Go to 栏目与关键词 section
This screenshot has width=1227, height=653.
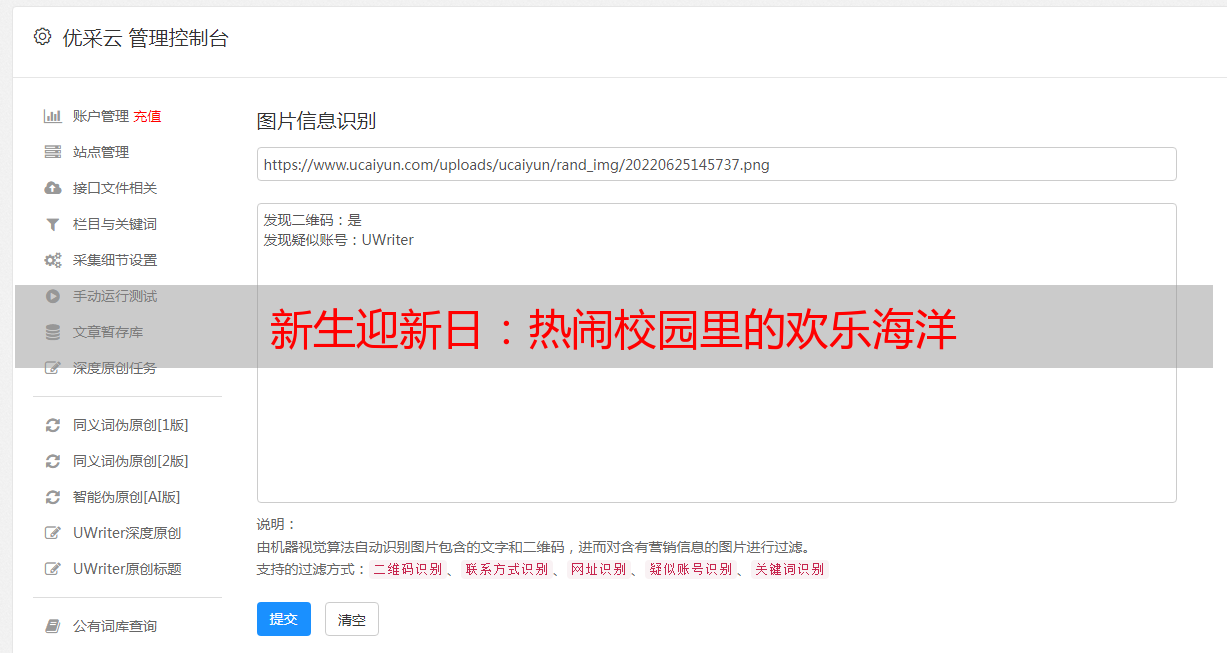click(x=115, y=224)
